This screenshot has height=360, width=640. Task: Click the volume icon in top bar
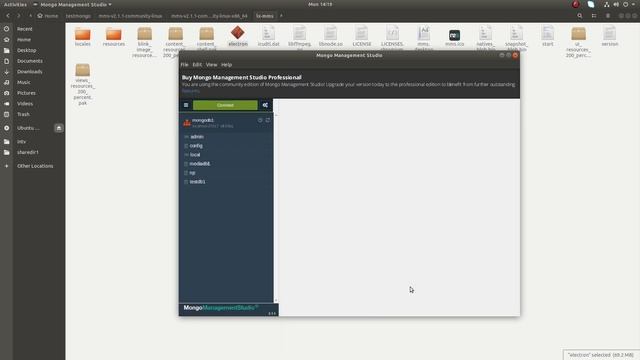(616, 4)
